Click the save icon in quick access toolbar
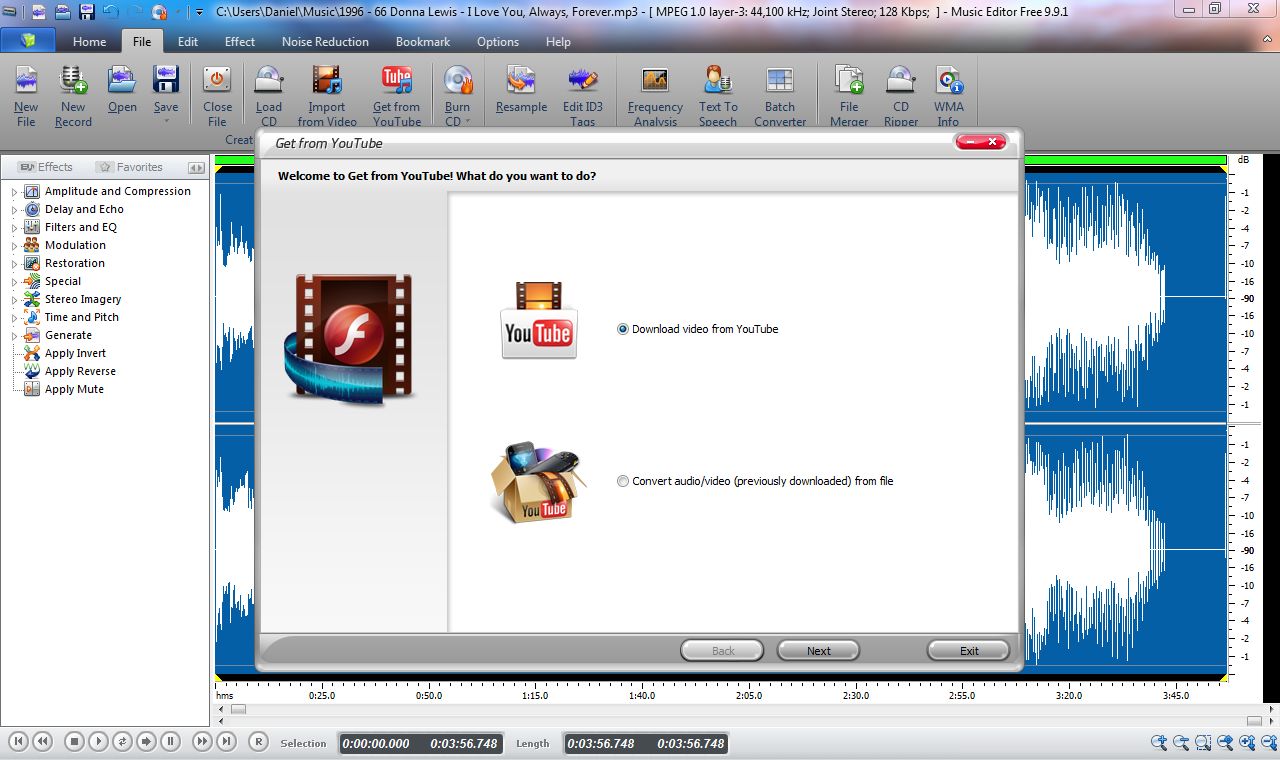Screen dimensions: 1280x760 [87, 12]
